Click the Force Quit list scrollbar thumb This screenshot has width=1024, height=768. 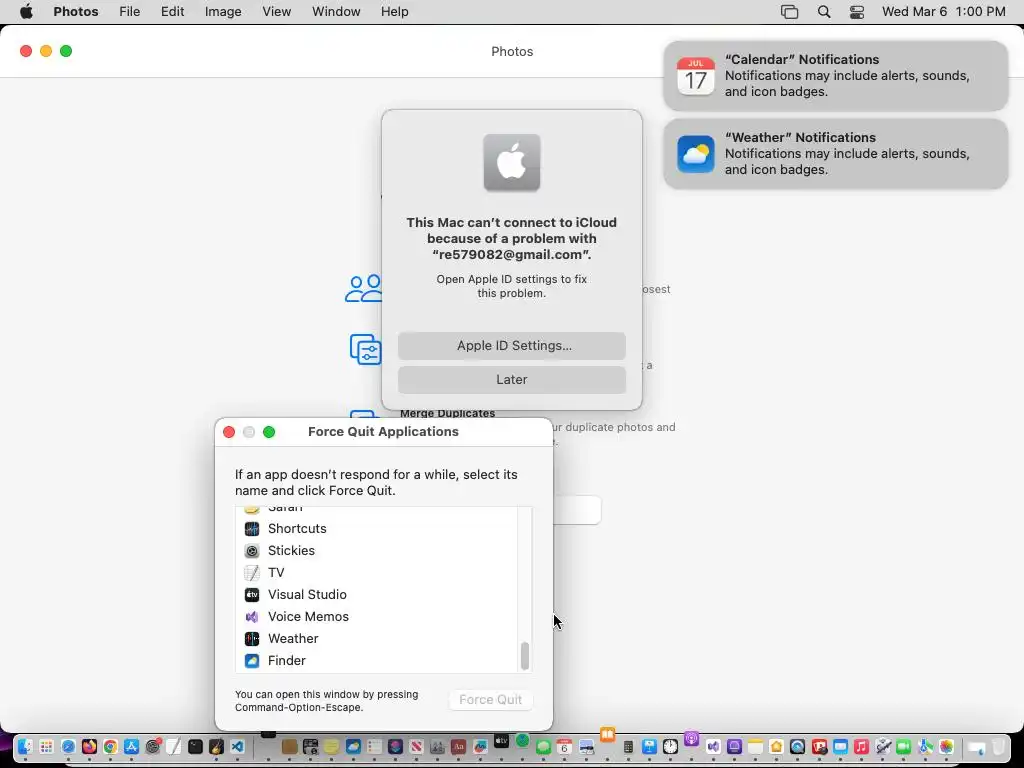point(524,656)
